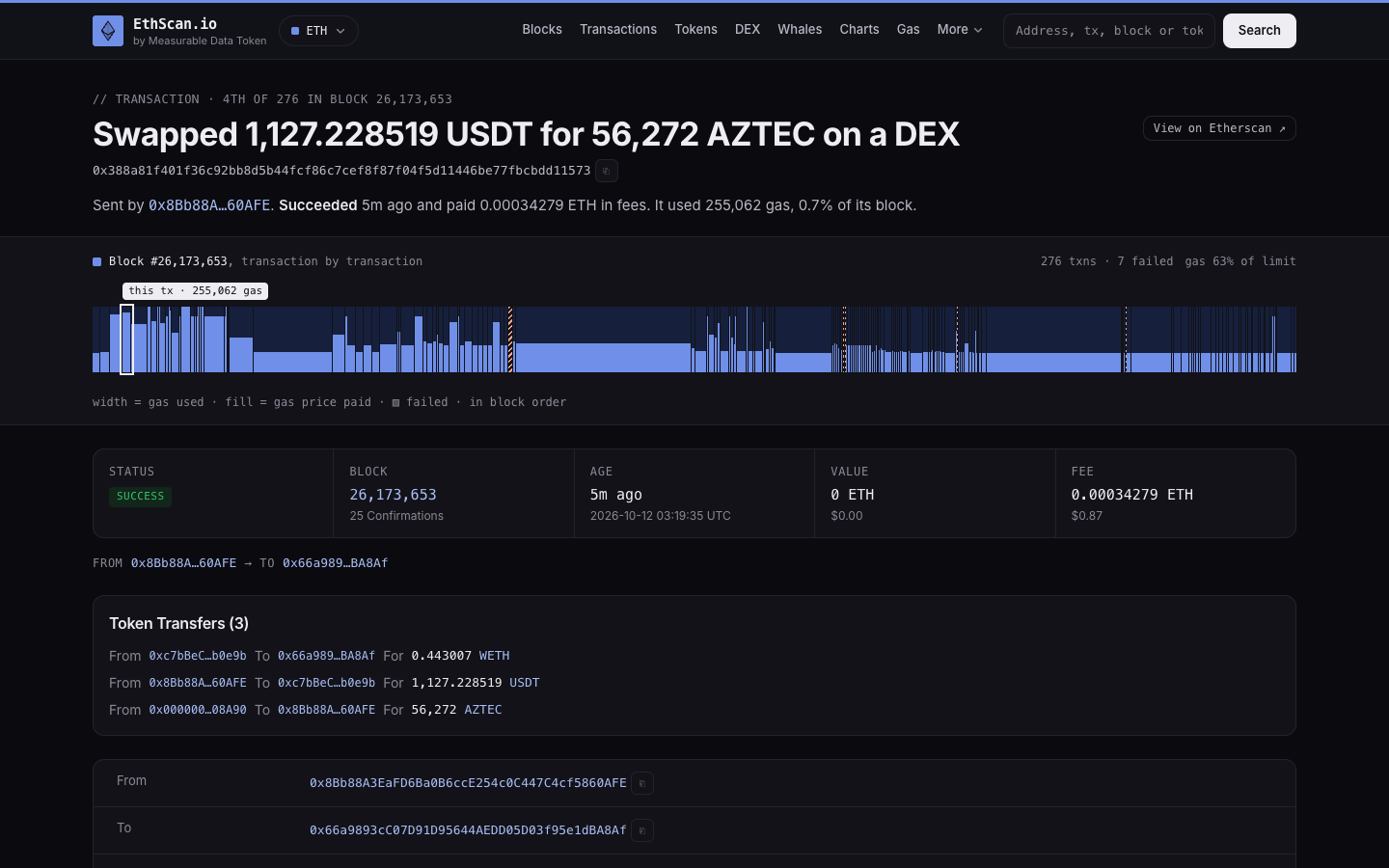Open the Tokens nav item
Image resolution: width=1389 pixels, height=868 pixels.
(x=695, y=30)
